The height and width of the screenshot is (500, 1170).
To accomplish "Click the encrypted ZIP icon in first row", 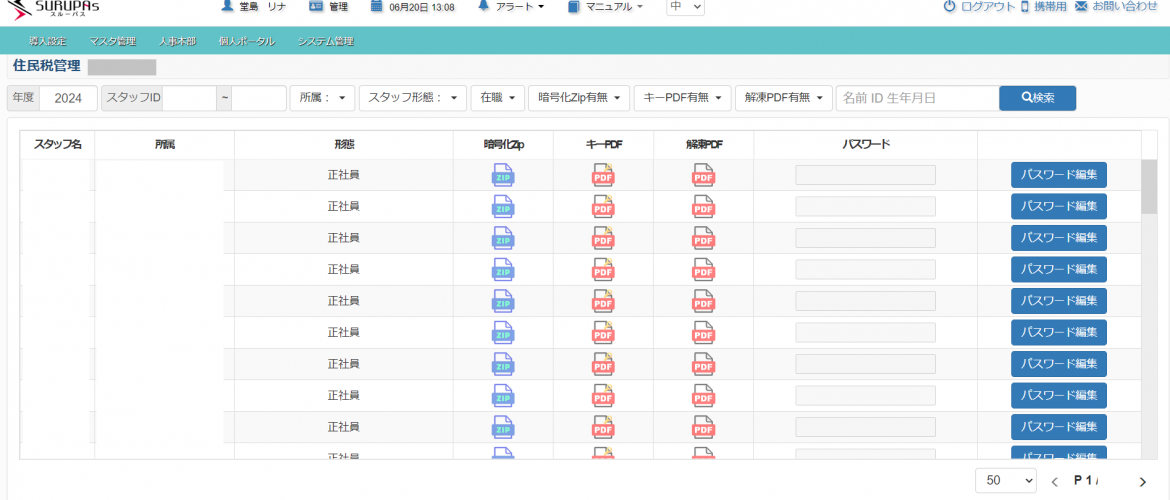I will click(503, 175).
